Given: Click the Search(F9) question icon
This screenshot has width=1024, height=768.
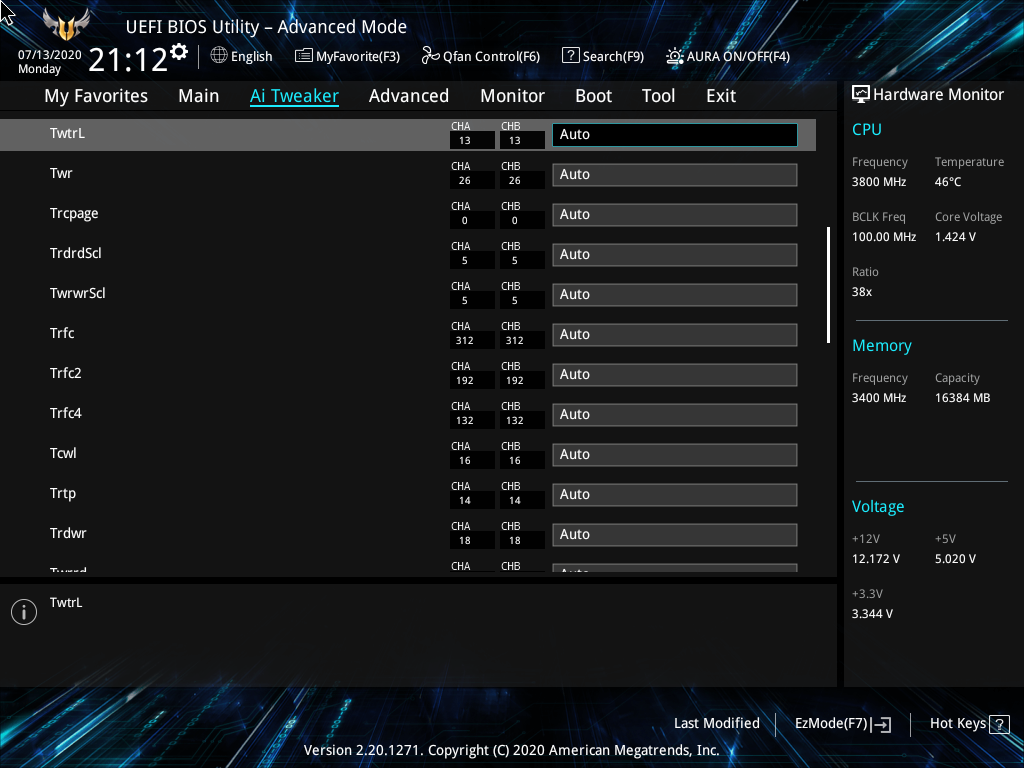Looking at the screenshot, I should point(570,56).
